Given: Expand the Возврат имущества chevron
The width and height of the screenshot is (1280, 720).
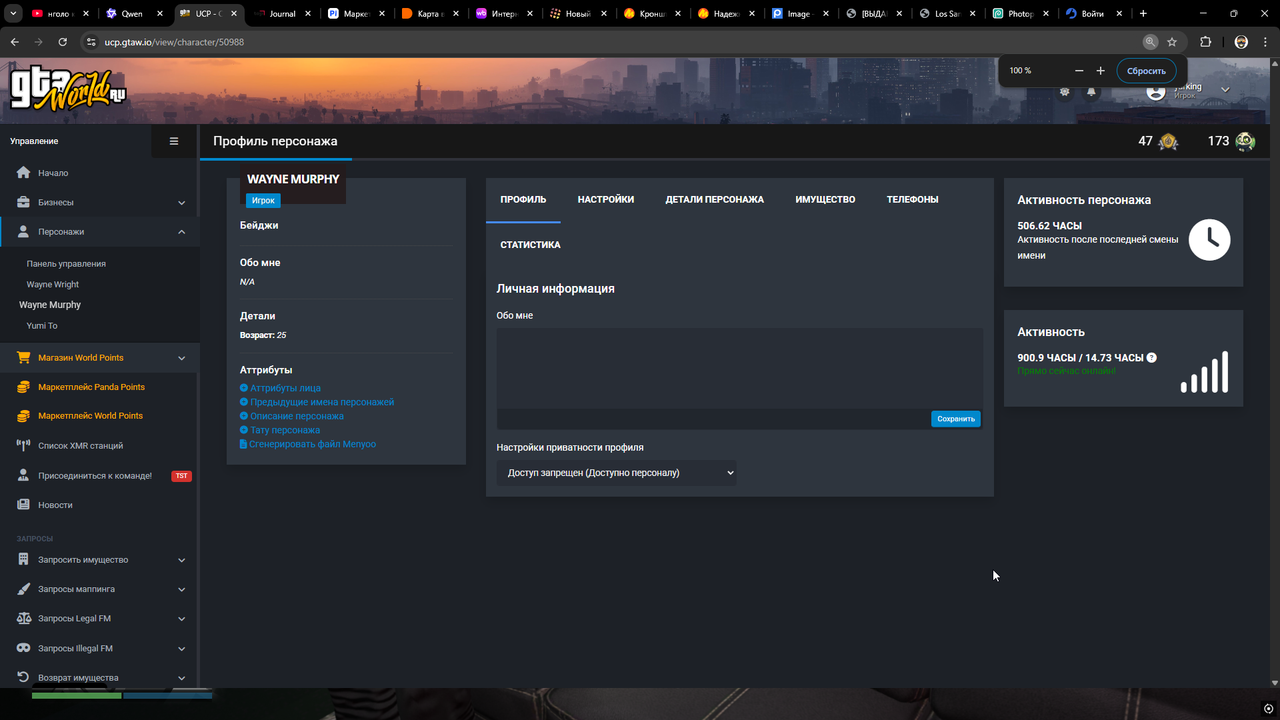Looking at the screenshot, I should click(181, 678).
